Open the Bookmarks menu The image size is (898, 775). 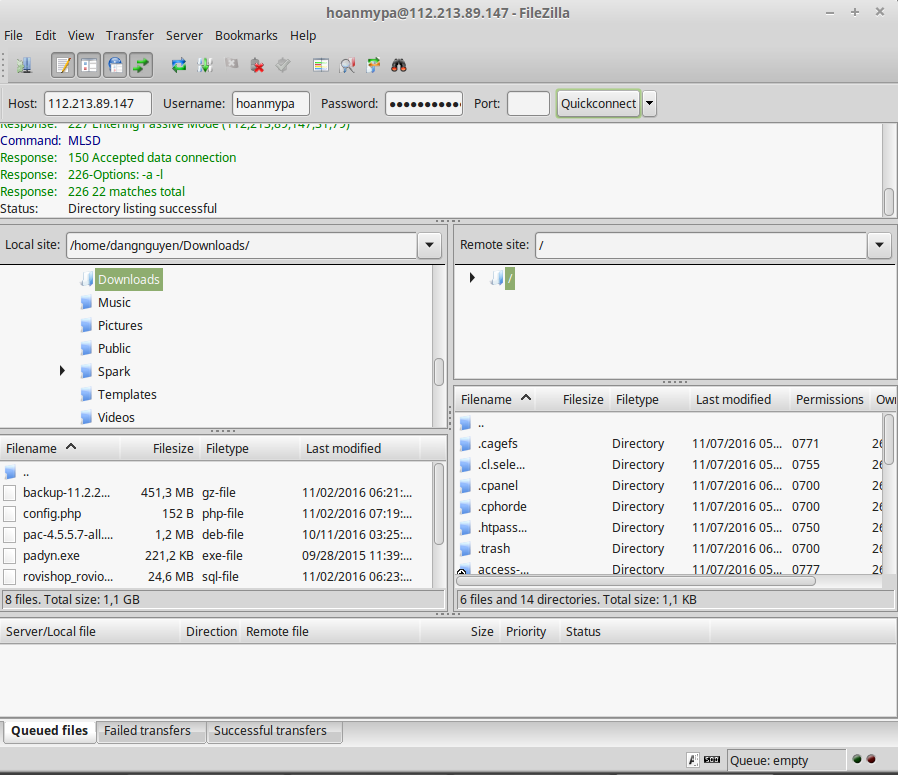[246, 36]
